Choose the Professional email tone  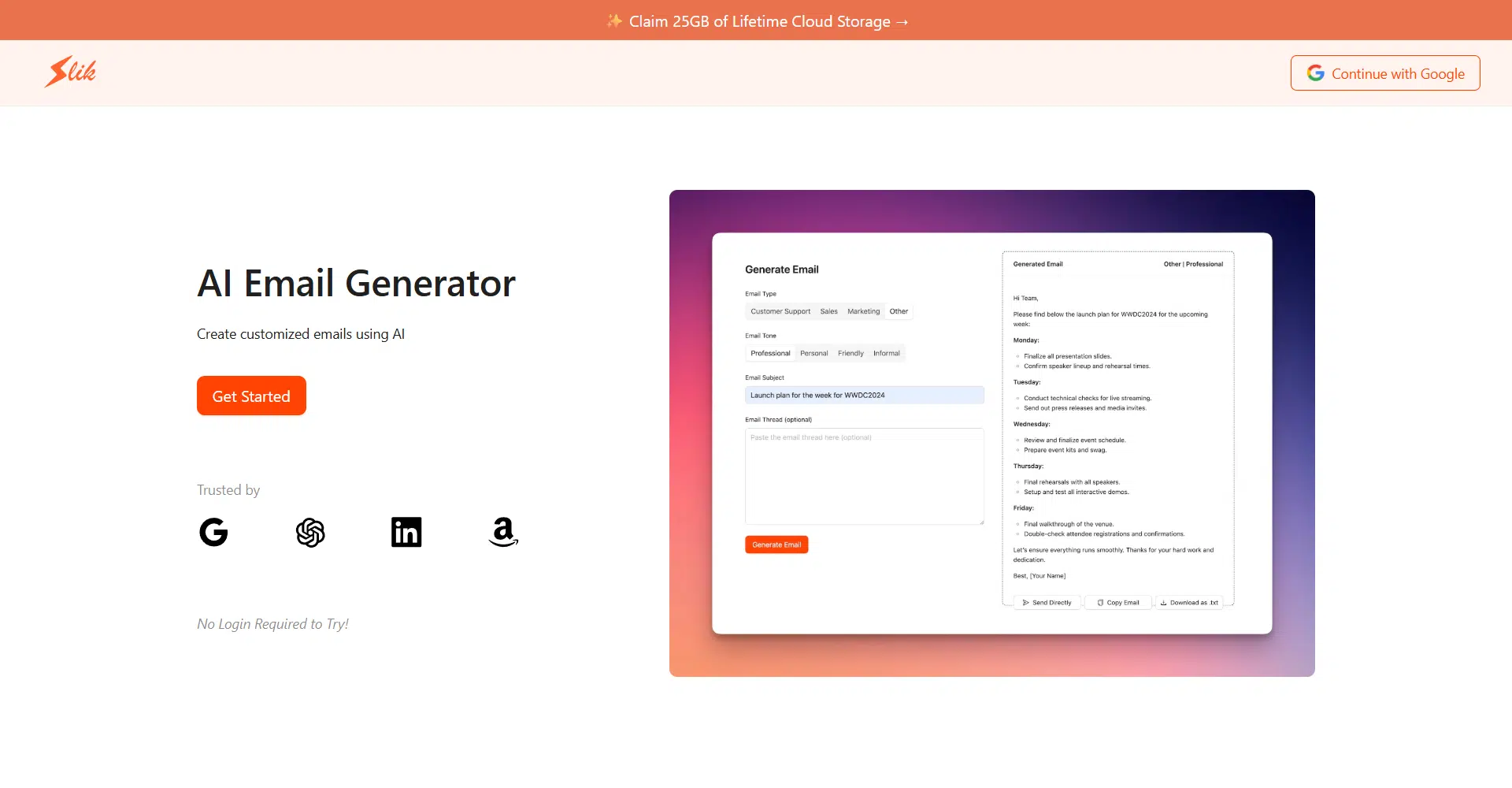(x=769, y=354)
